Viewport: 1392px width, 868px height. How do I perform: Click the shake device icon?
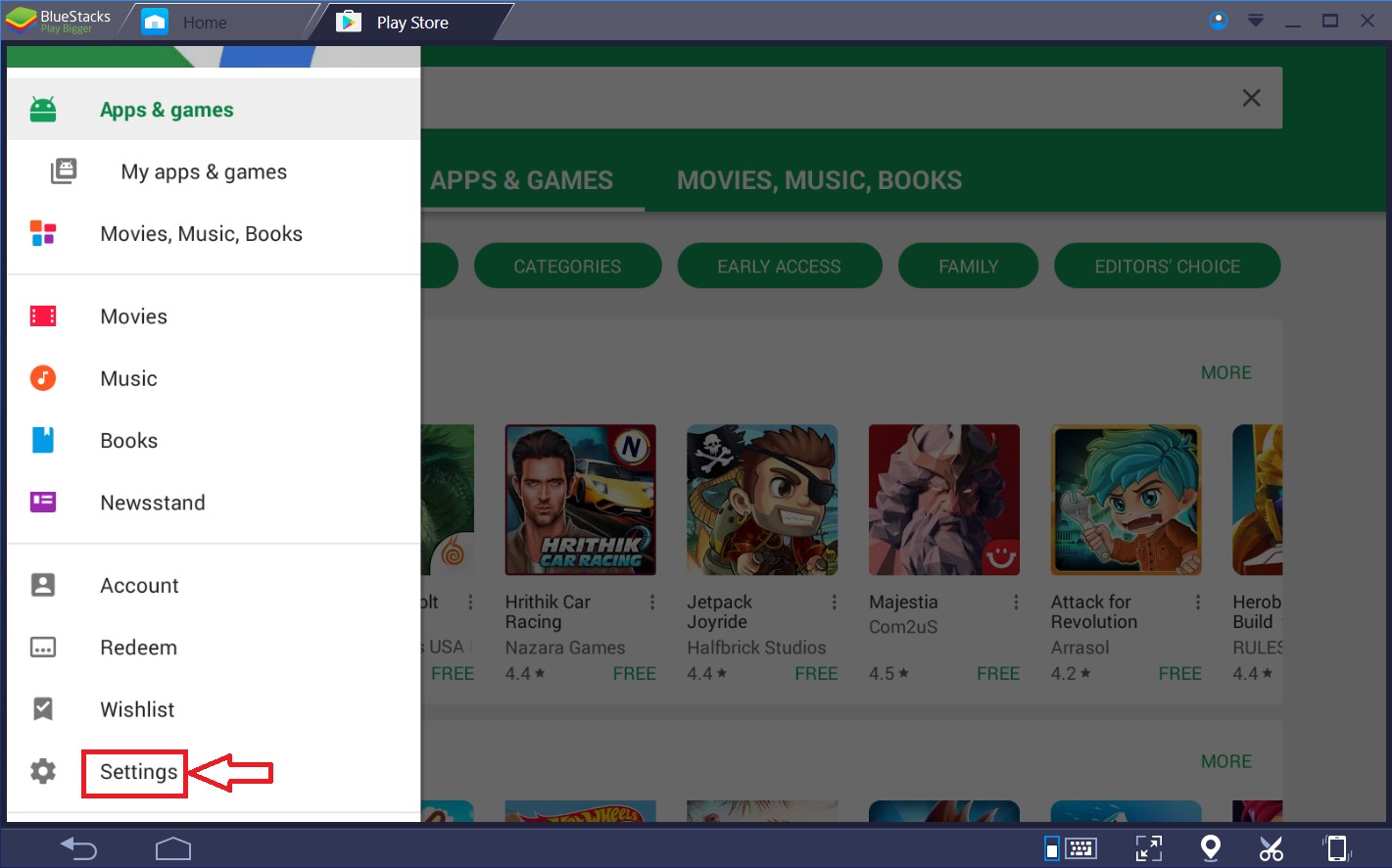pyautogui.click(x=1337, y=848)
